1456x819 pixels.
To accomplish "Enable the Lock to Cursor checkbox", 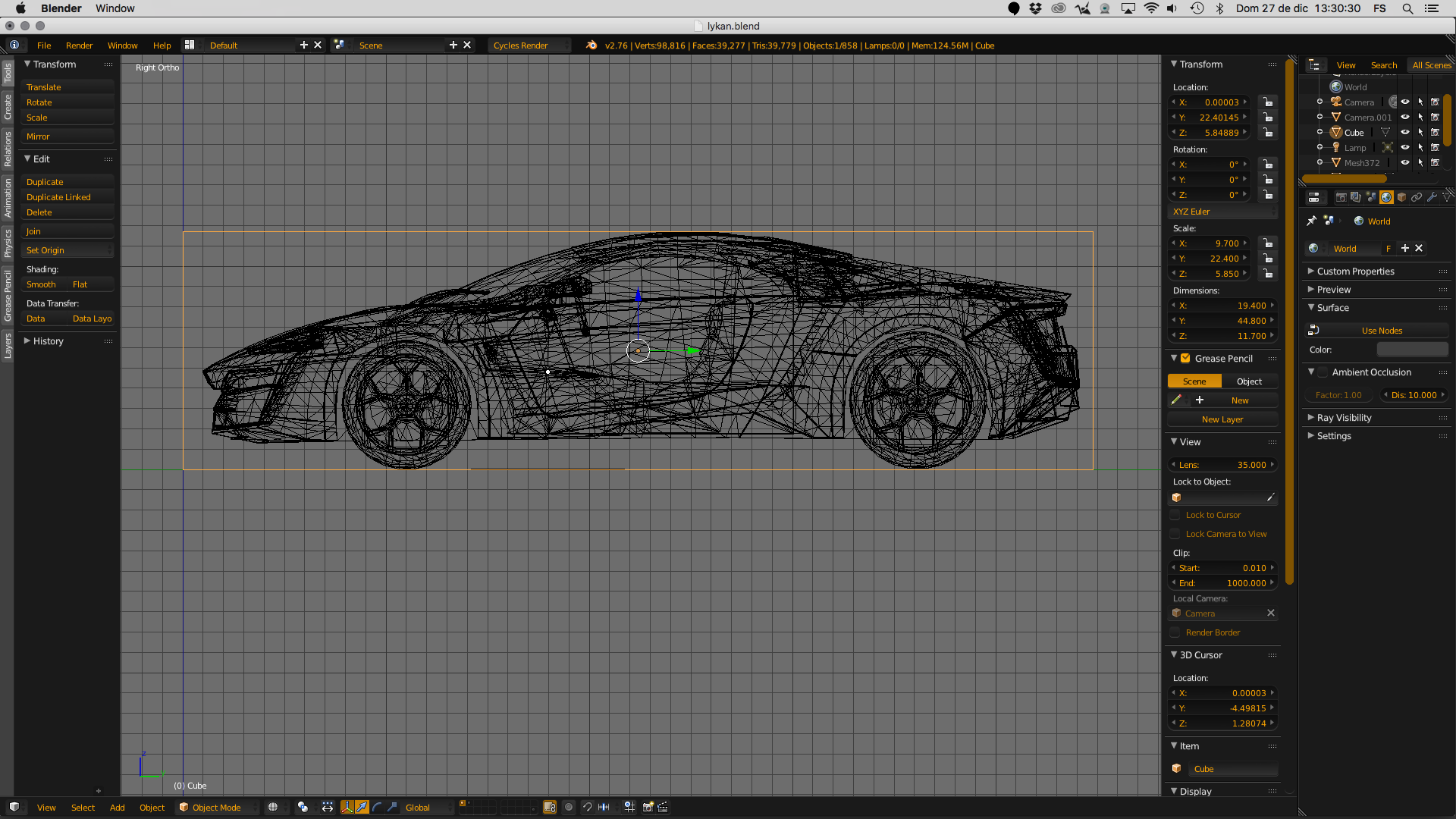I will tap(1175, 515).
